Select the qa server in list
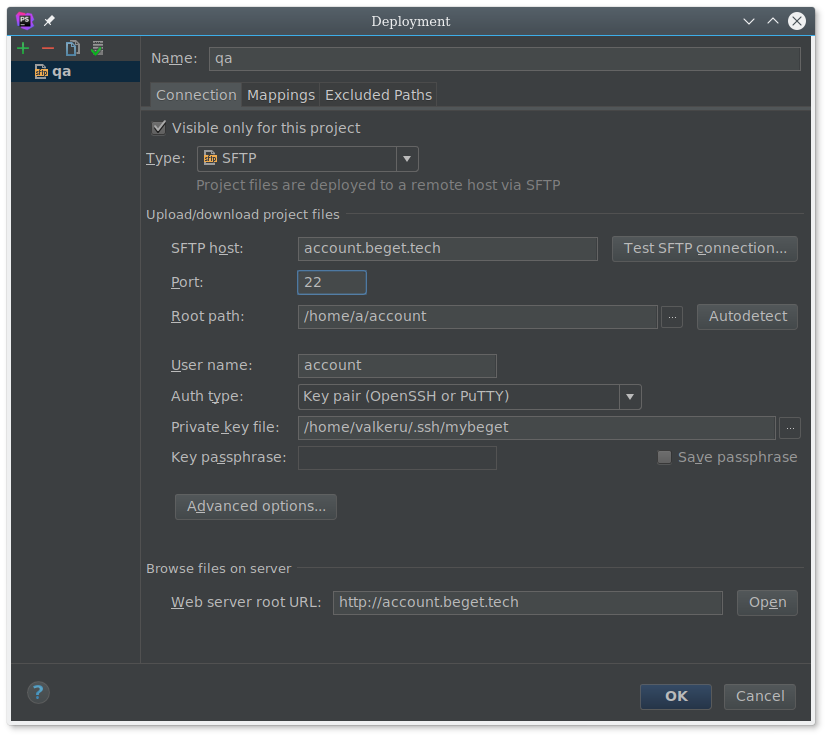828x738 pixels. (x=61, y=72)
